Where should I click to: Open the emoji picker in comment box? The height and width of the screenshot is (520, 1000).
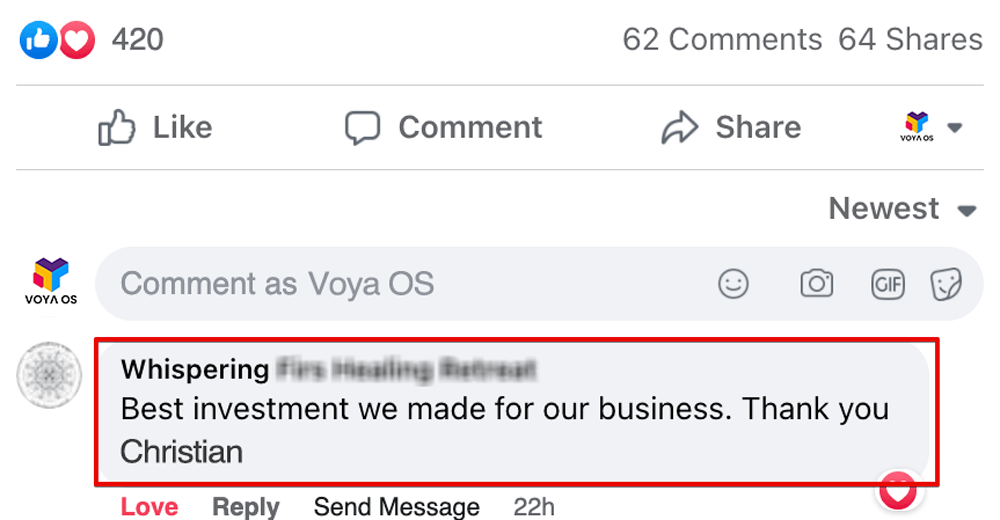tap(733, 284)
